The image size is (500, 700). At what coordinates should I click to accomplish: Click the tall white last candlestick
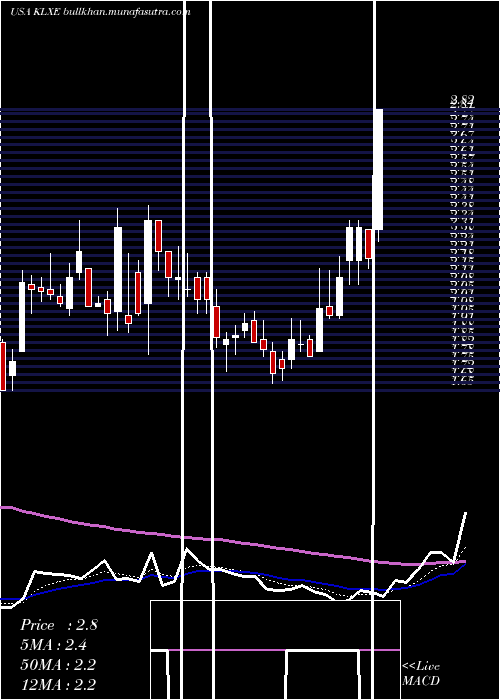[378, 170]
